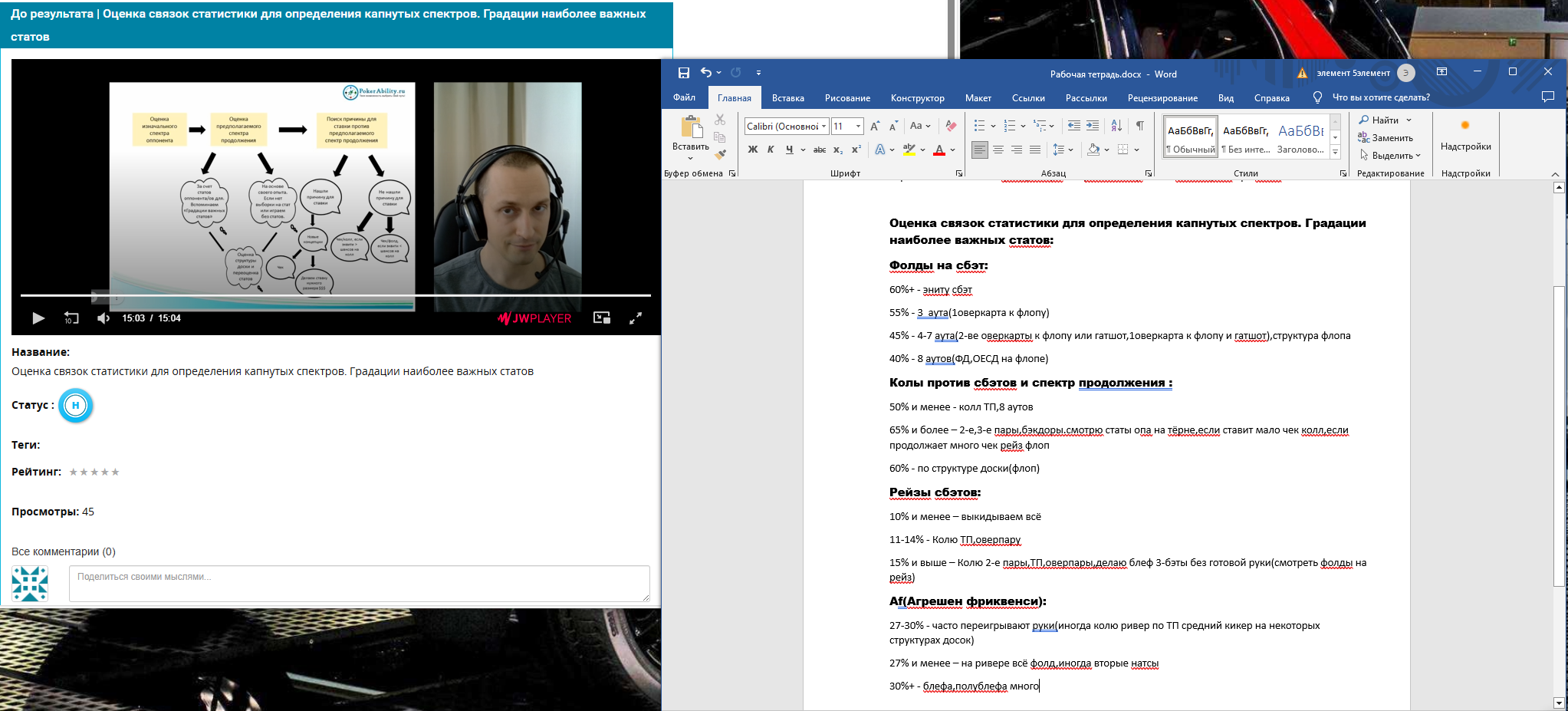Click Надстройки add-ins button
The width and height of the screenshot is (1568, 711).
(1465, 134)
